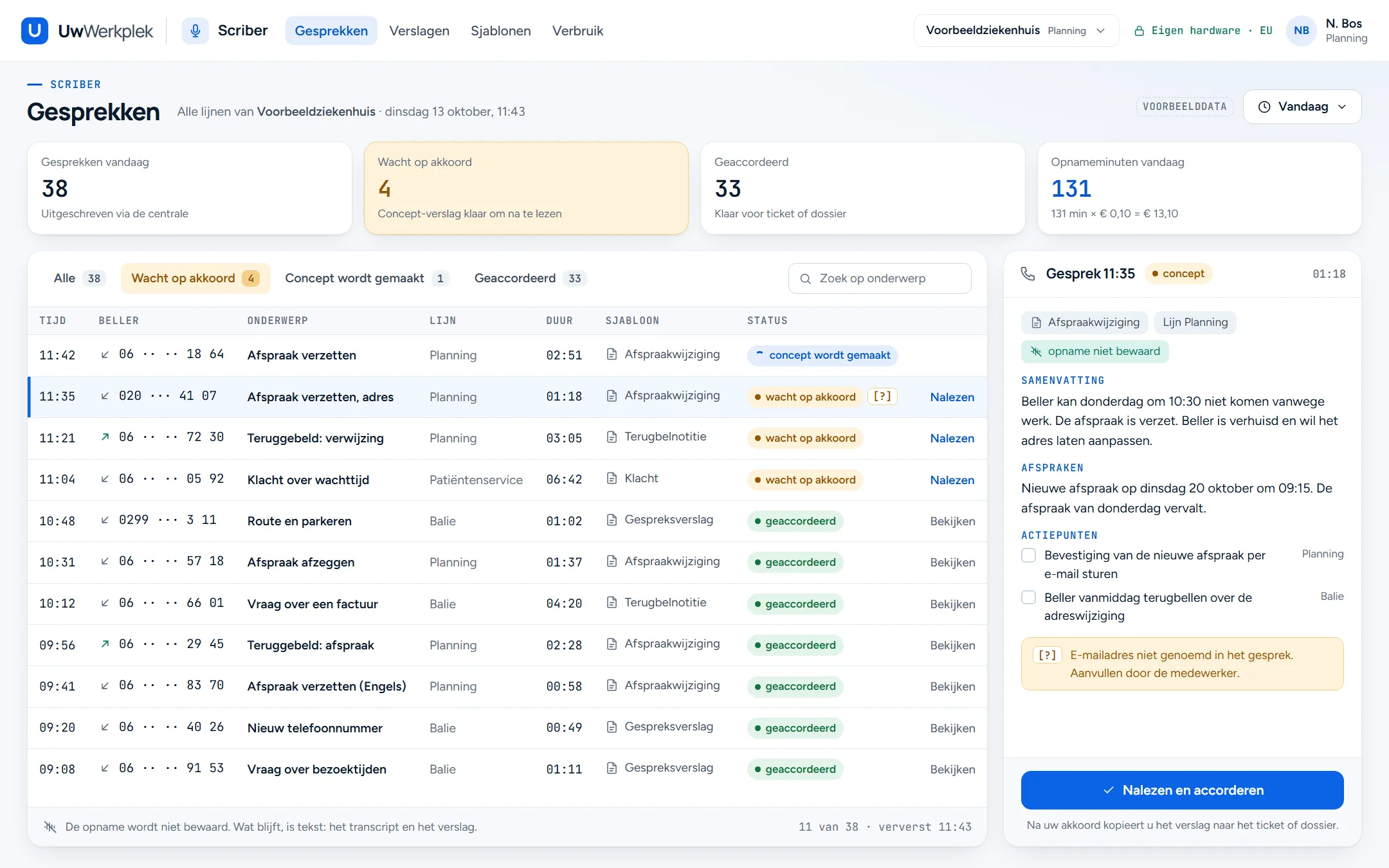Select the Geaccordeerd filter tab
The height and width of the screenshot is (868, 1389).
[530, 278]
